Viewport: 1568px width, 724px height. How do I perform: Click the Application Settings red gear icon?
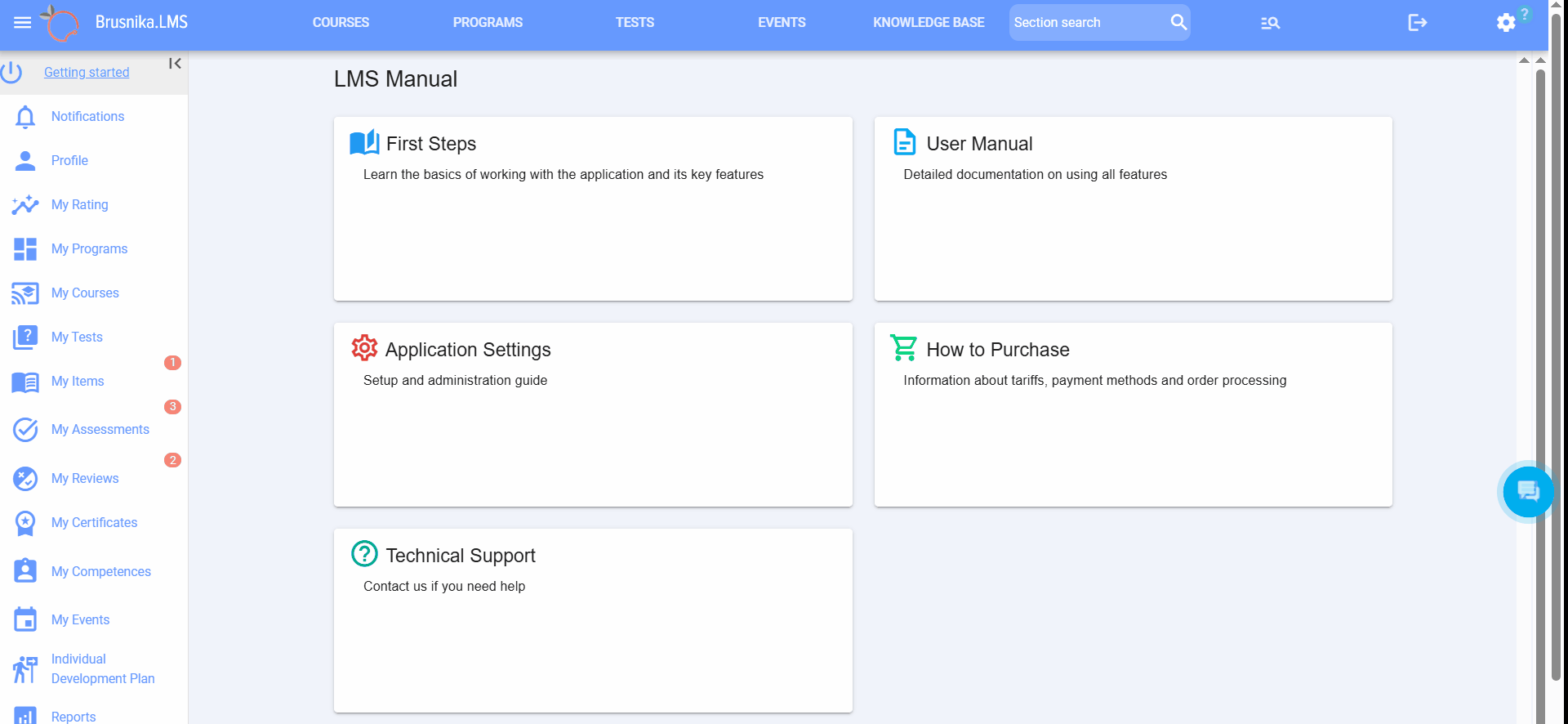[364, 348]
